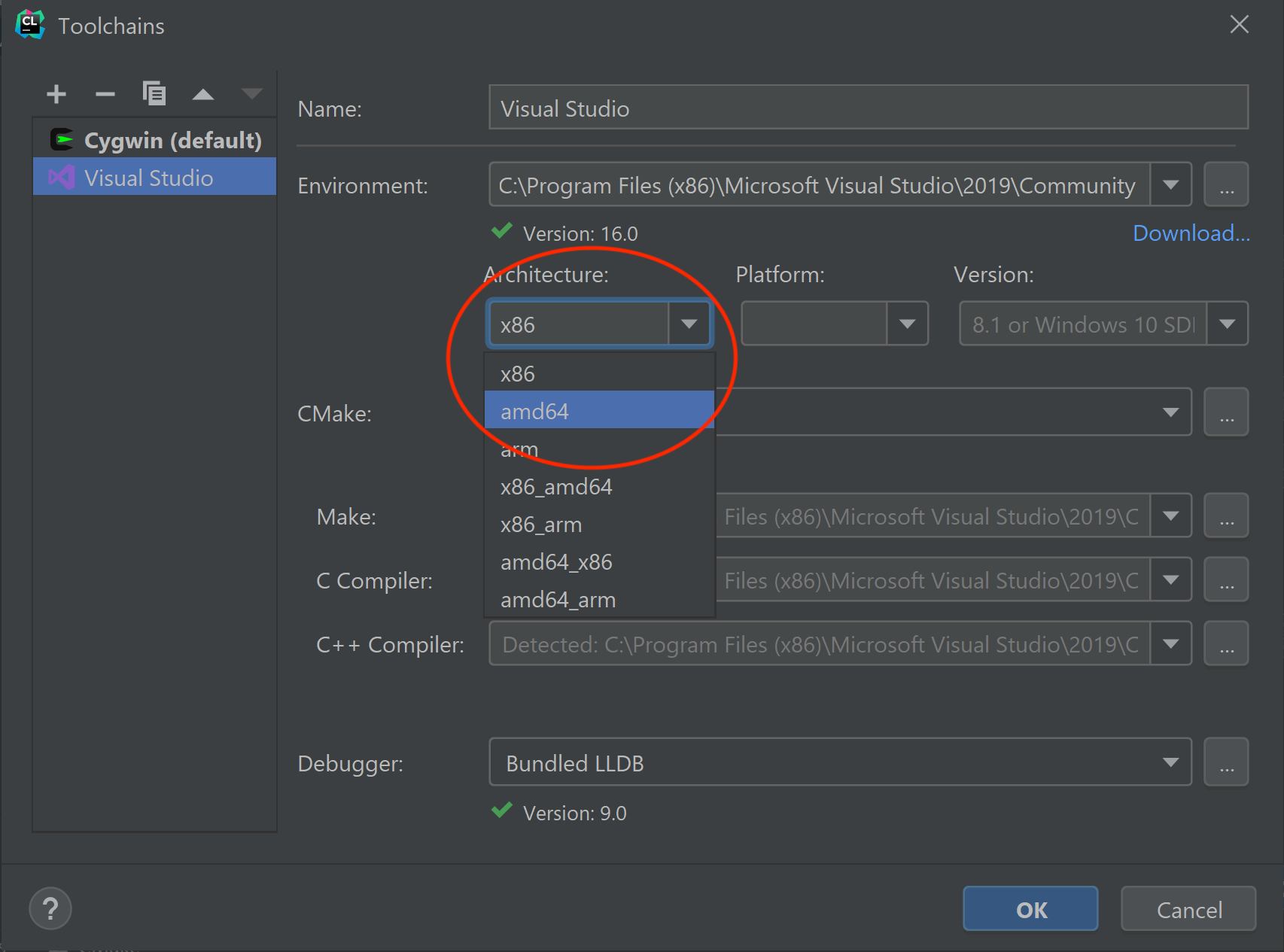The width and height of the screenshot is (1284, 952).
Task: Move toolchain down with arrow icon
Action: click(251, 94)
